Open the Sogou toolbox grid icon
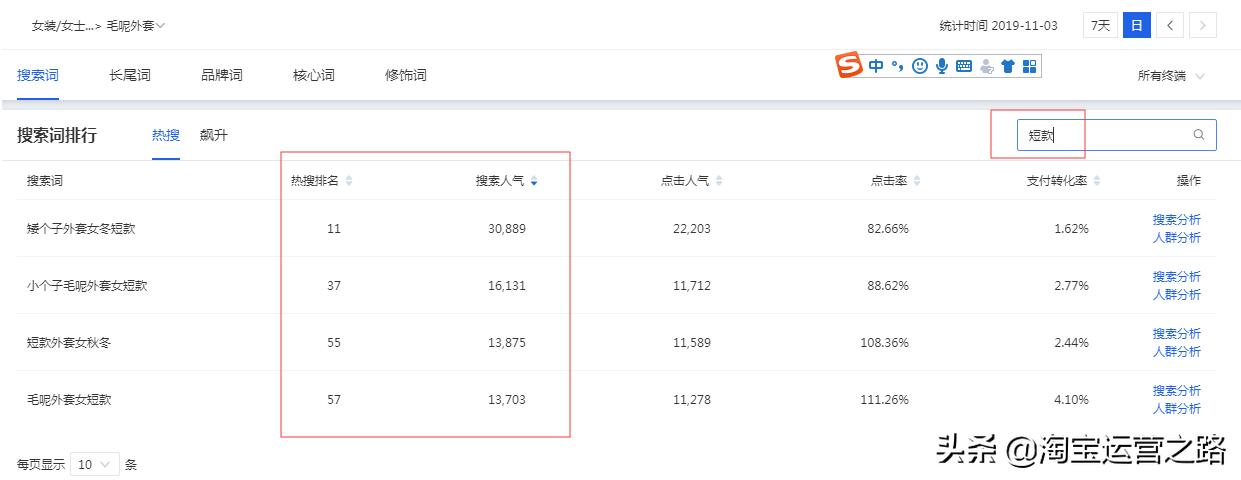 (1029, 66)
